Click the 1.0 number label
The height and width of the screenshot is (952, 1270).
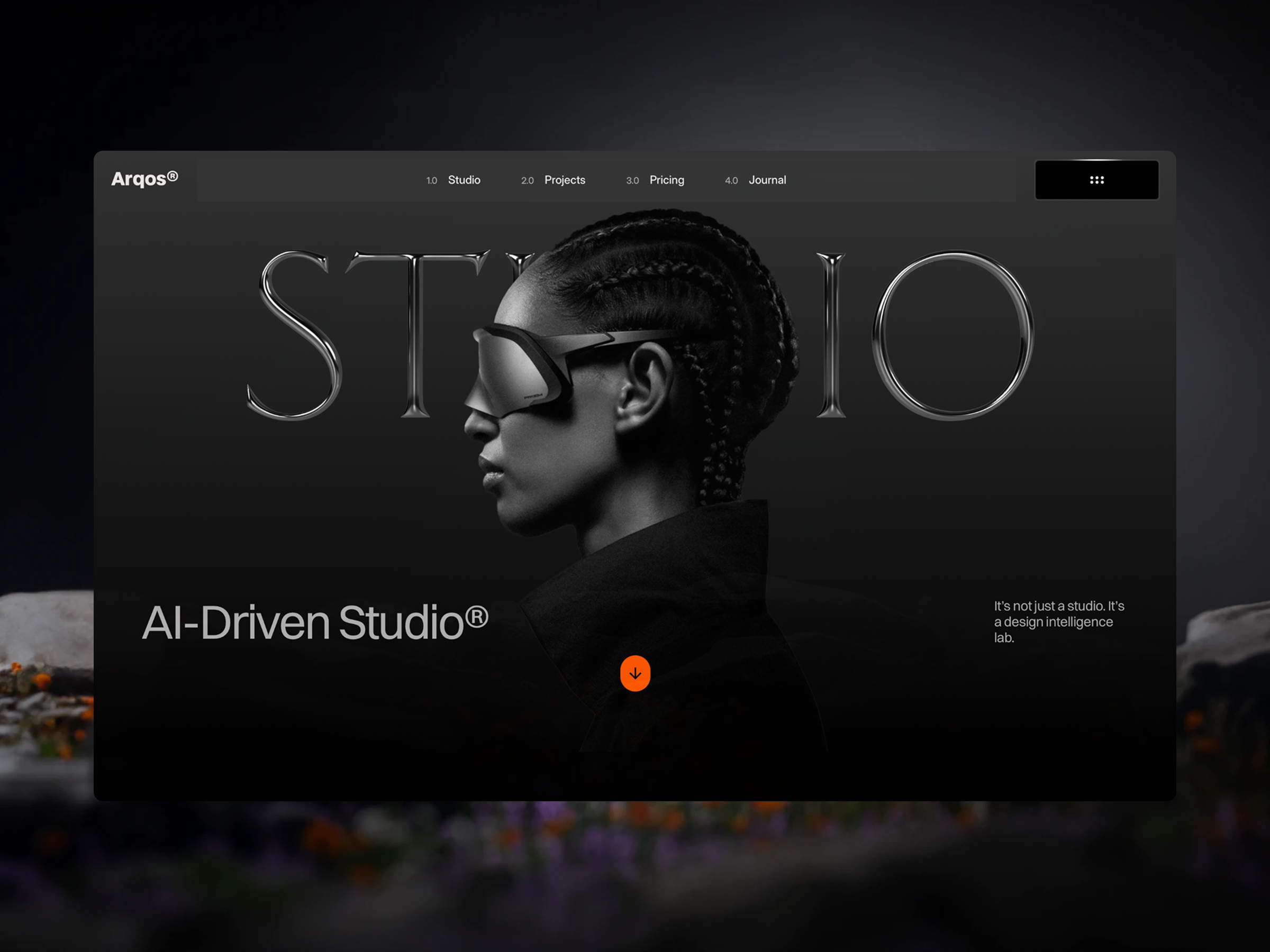pyautogui.click(x=432, y=181)
